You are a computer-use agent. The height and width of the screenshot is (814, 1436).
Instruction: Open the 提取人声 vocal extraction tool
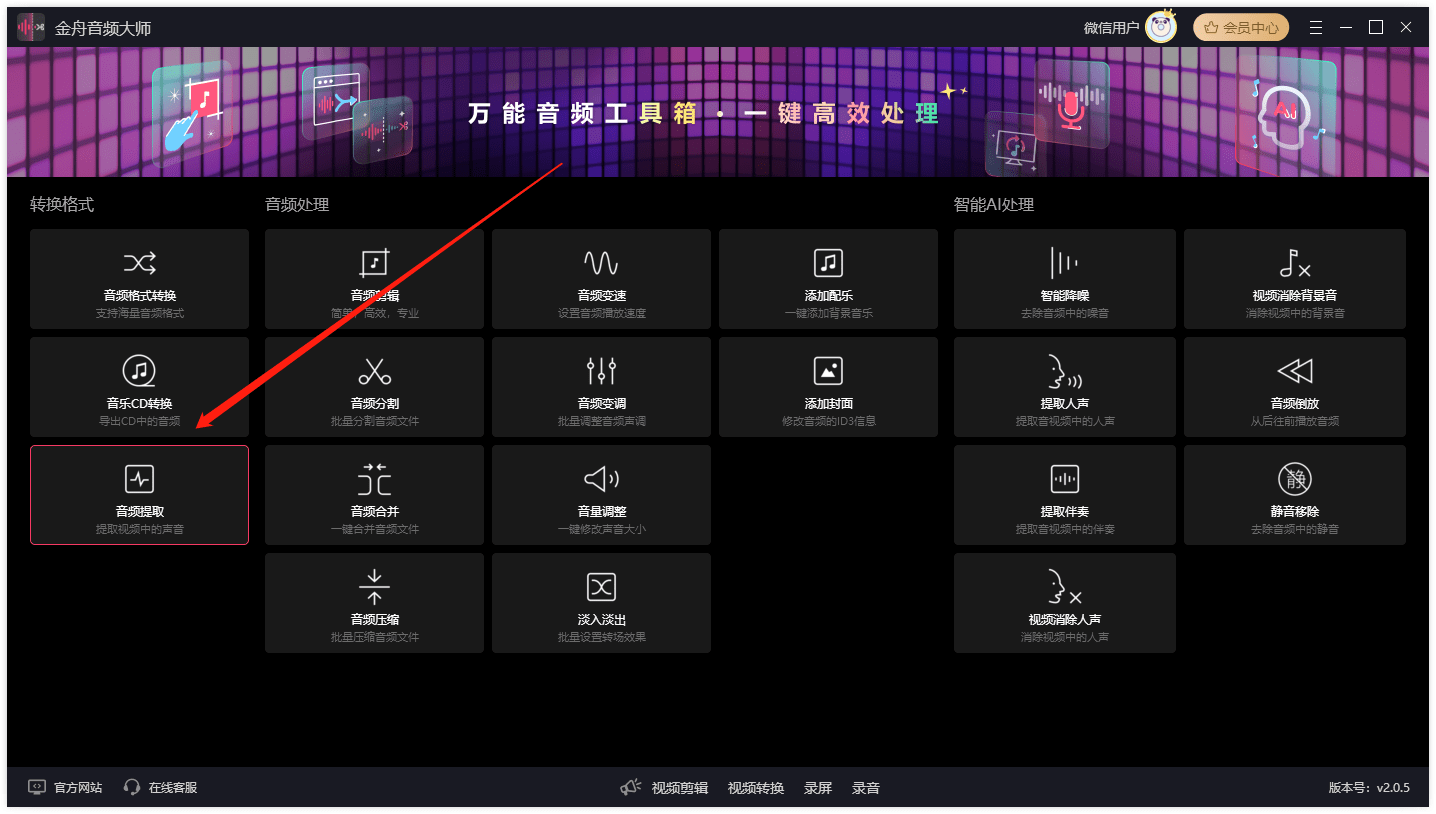pyautogui.click(x=1064, y=372)
